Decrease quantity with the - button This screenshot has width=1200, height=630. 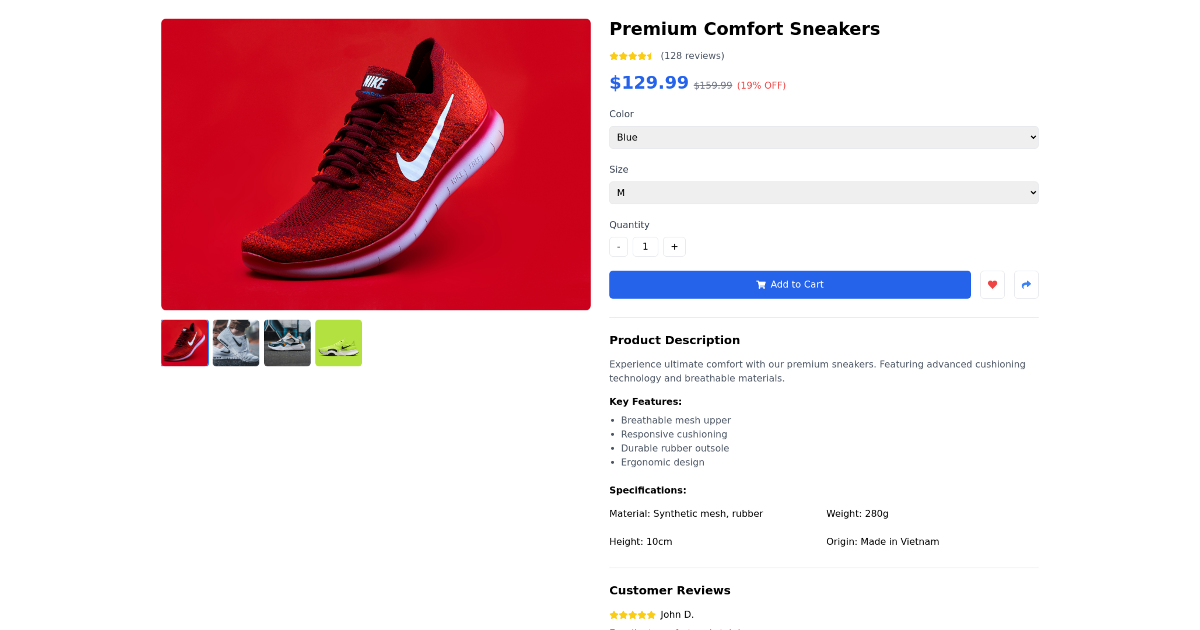click(x=618, y=247)
